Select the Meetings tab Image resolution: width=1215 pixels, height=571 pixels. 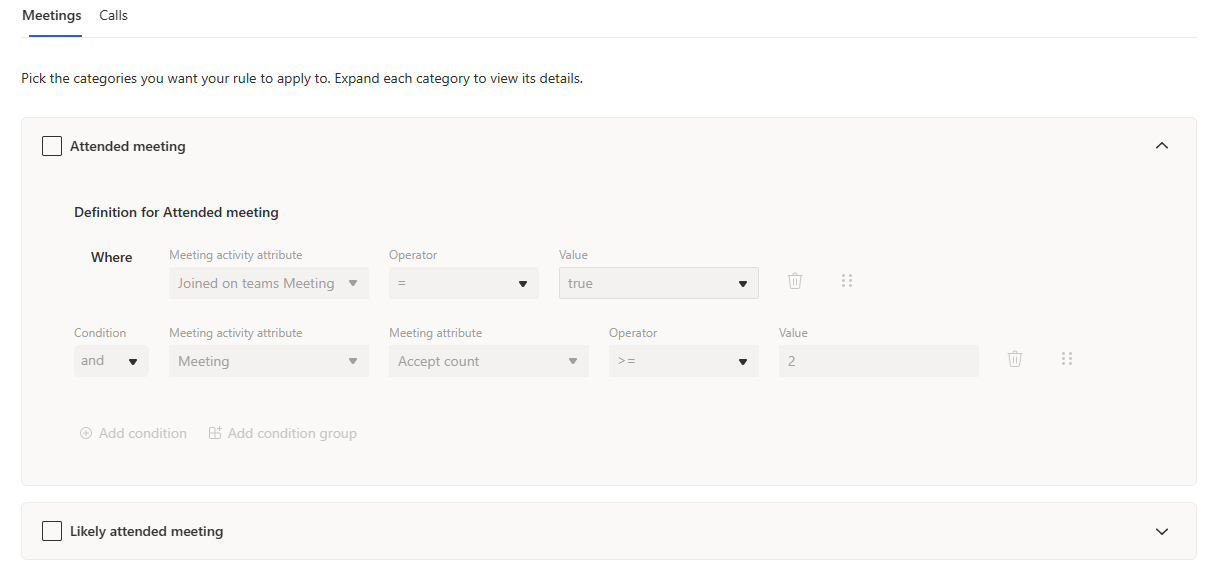(52, 16)
